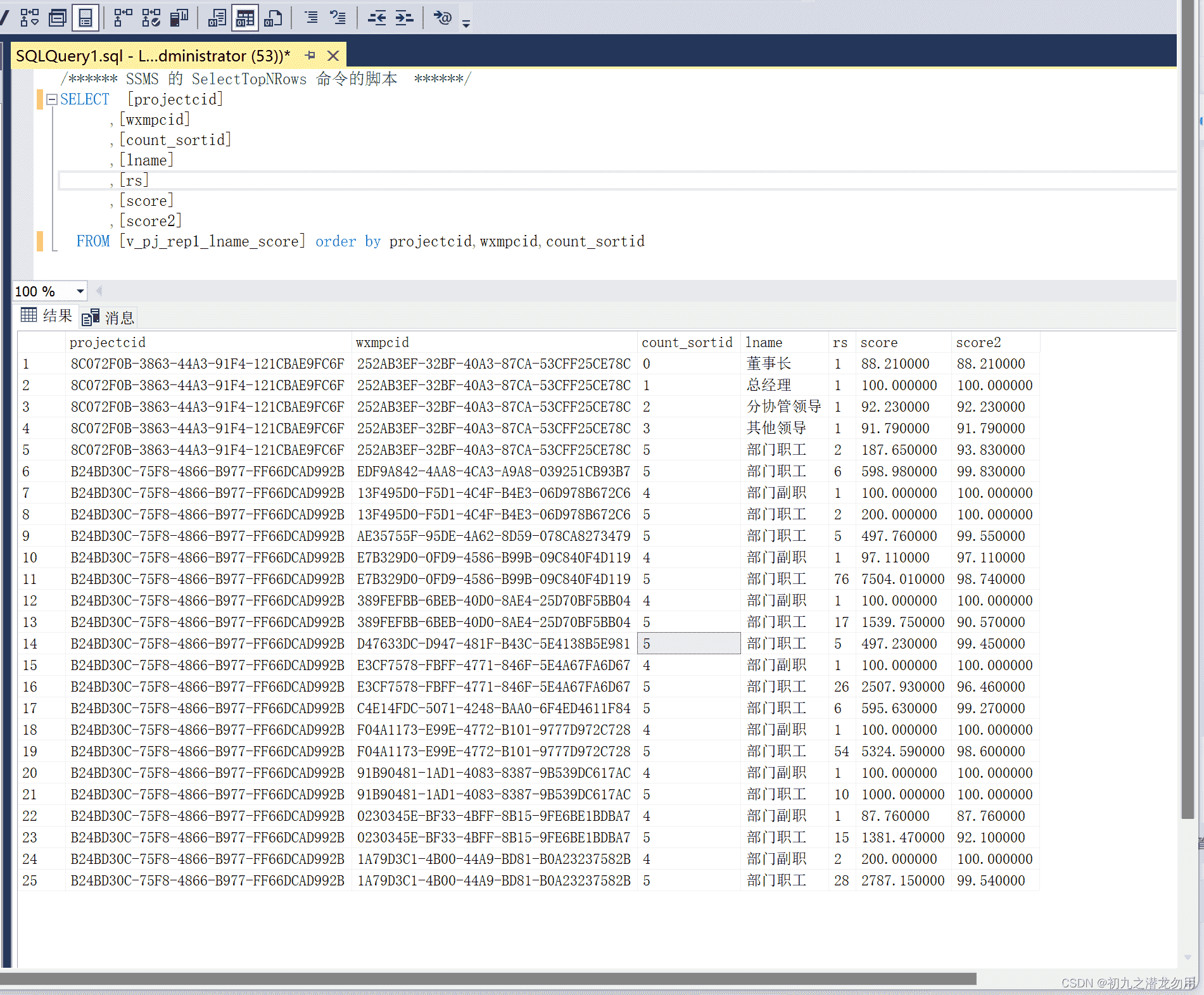Toggle Include Actual Execution Plan
Screen dimensions: 1204x995
[123, 18]
